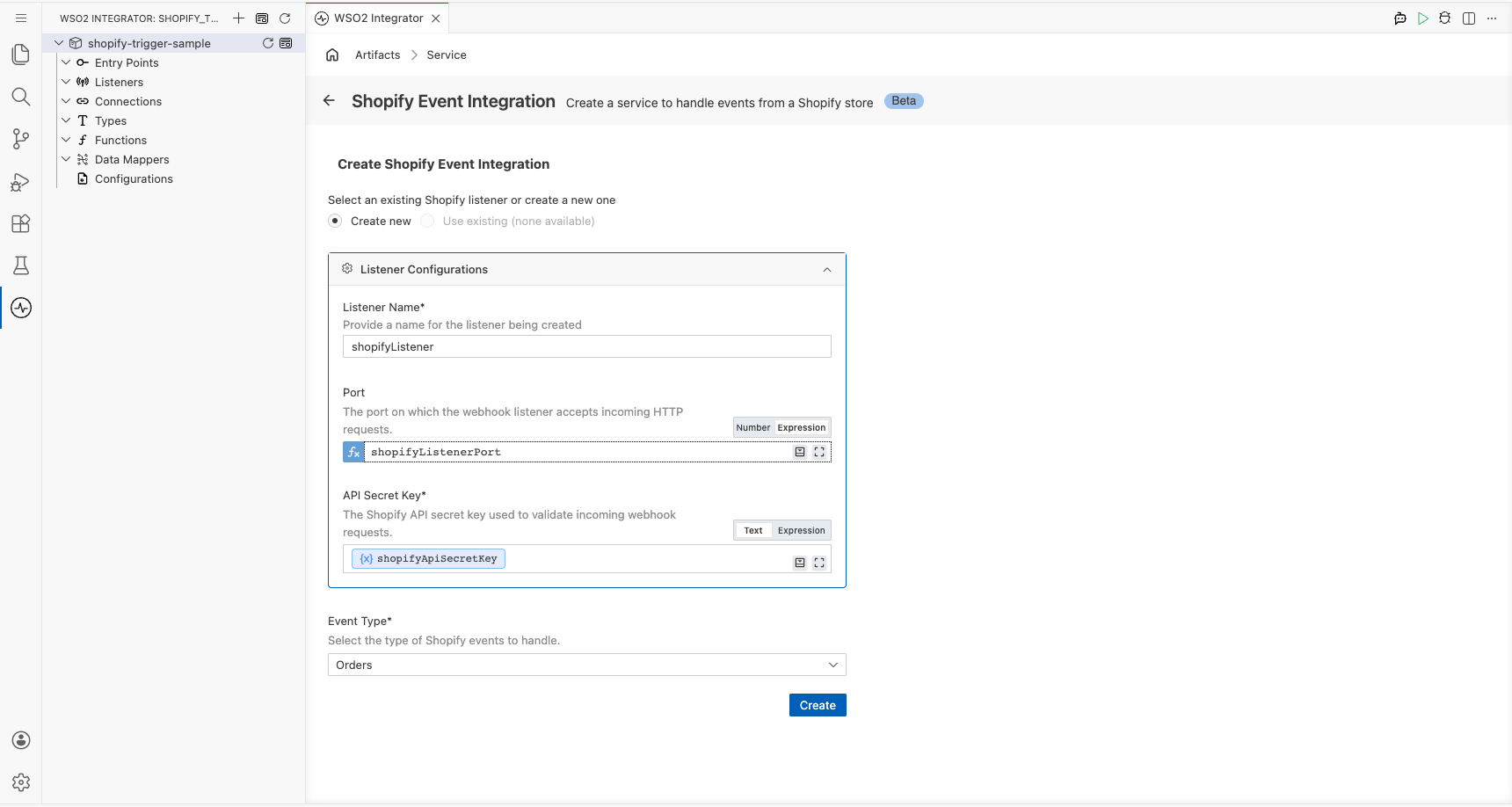Click the refresh icon in sidebar header
Image resolution: width=1512 pixels, height=807 pixels.
tap(285, 18)
